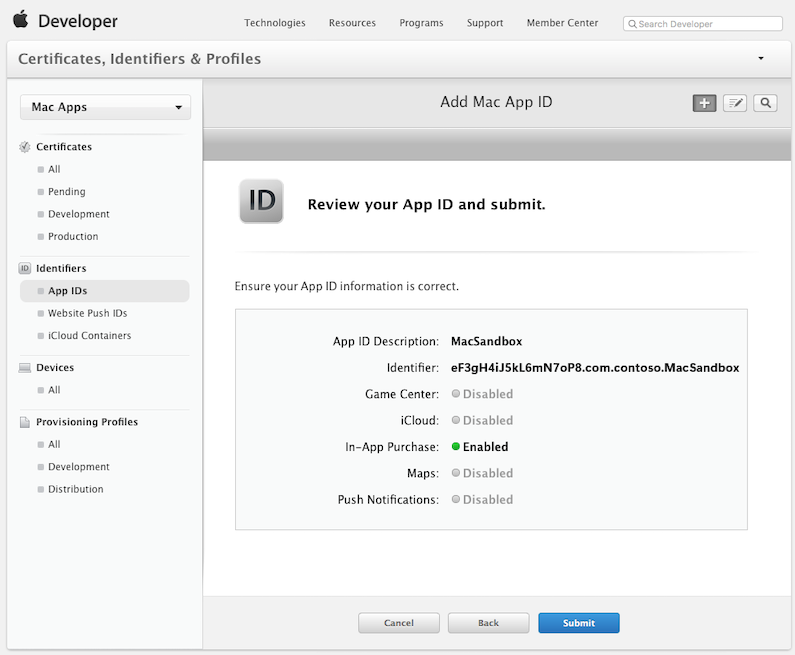Click the Identifiers ID icon in sidebar
The width and height of the screenshot is (795, 655).
[25, 269]
